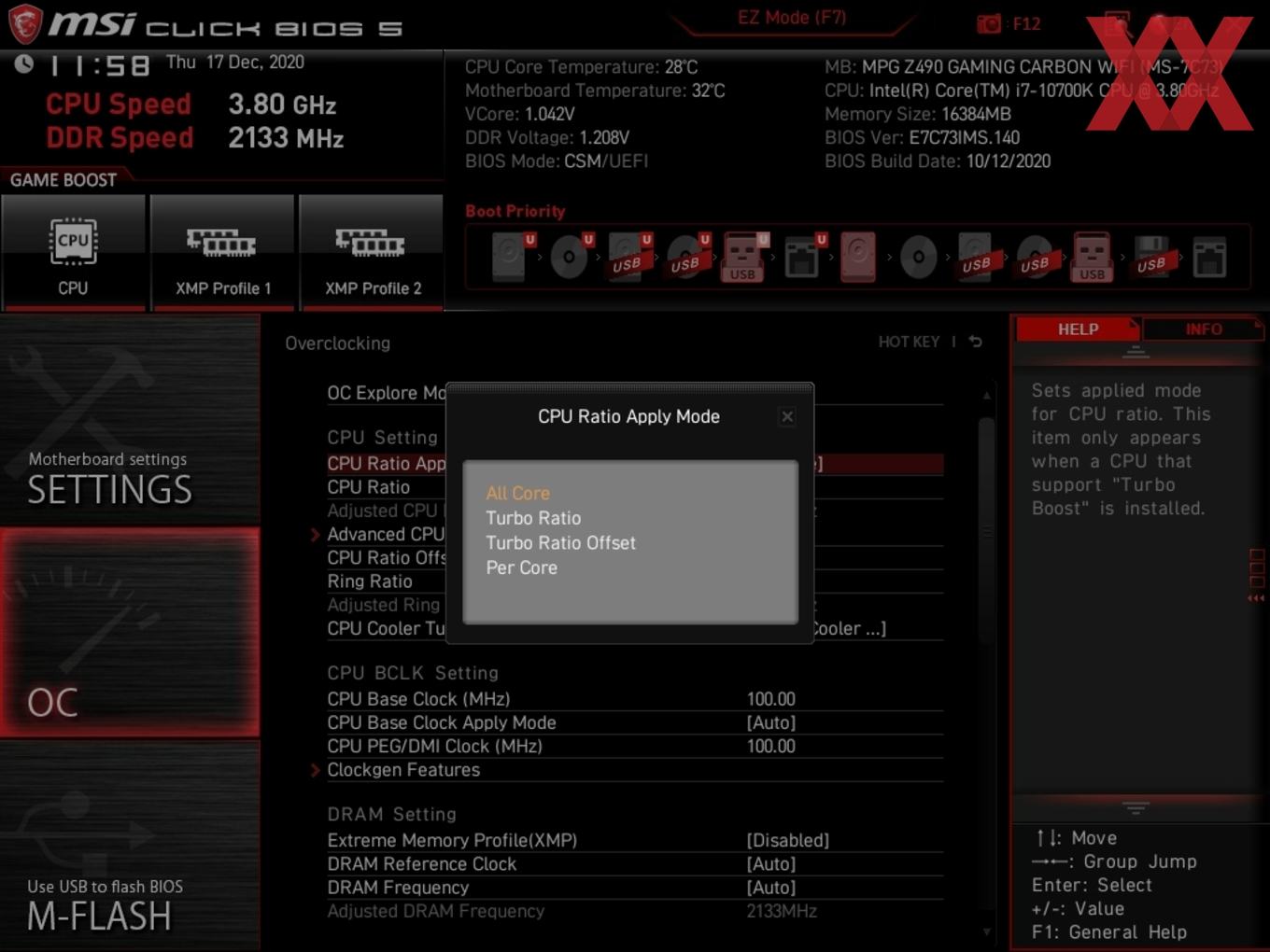
Task: Select the legacy CD/DVD boot icon
Action: (919, 257)
